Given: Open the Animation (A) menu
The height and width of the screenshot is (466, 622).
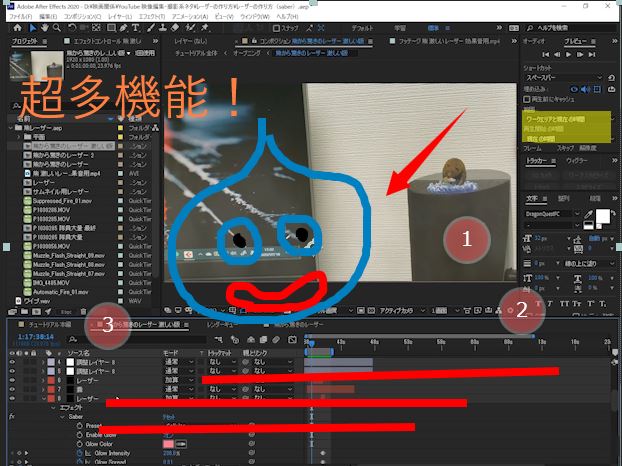Looking at the screenshot, I should 190,17.
